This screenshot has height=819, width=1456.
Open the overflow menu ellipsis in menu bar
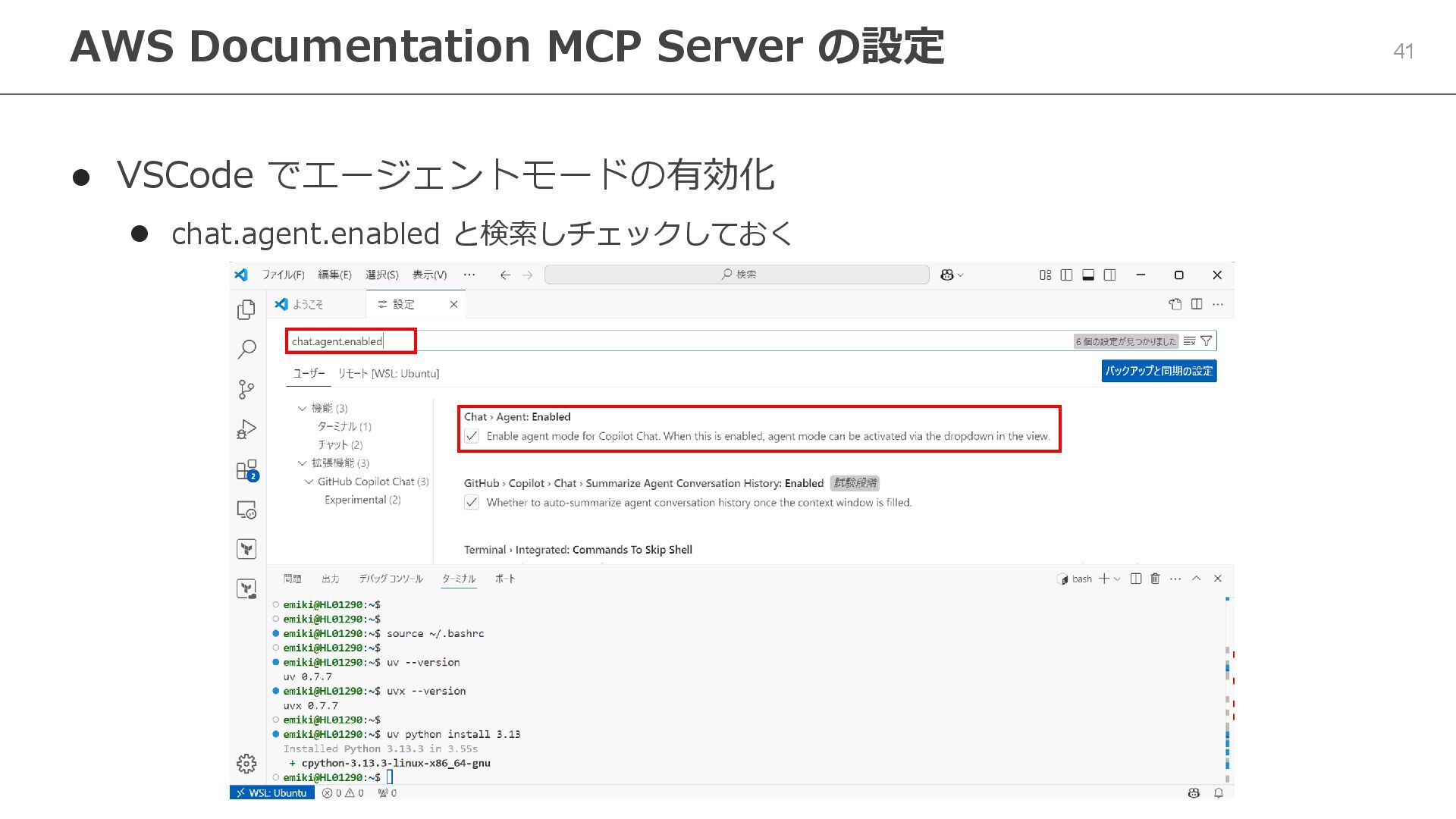tap(469, 275)
